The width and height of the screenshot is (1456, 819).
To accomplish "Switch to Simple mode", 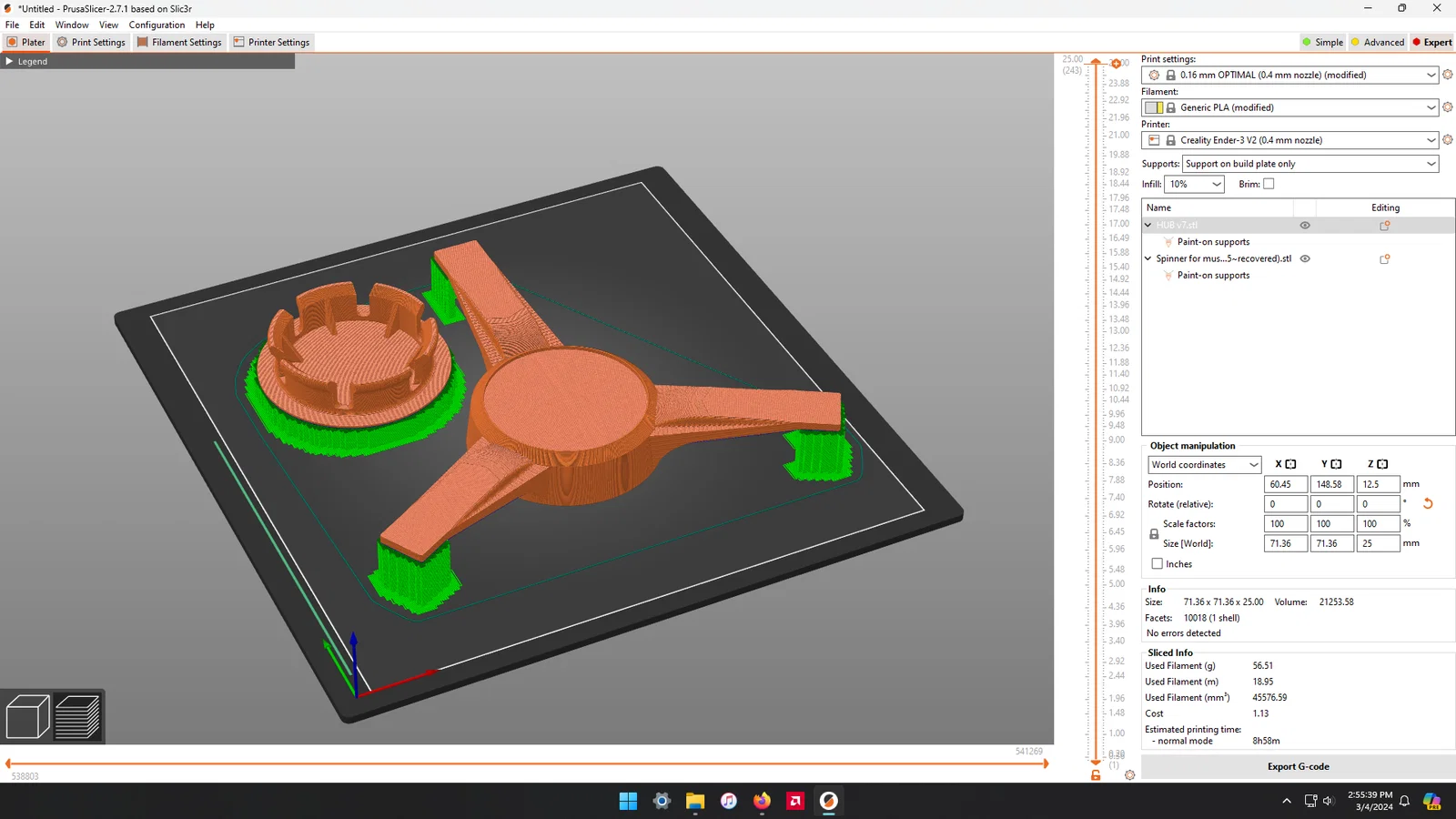I will [x=1323, y=42].
